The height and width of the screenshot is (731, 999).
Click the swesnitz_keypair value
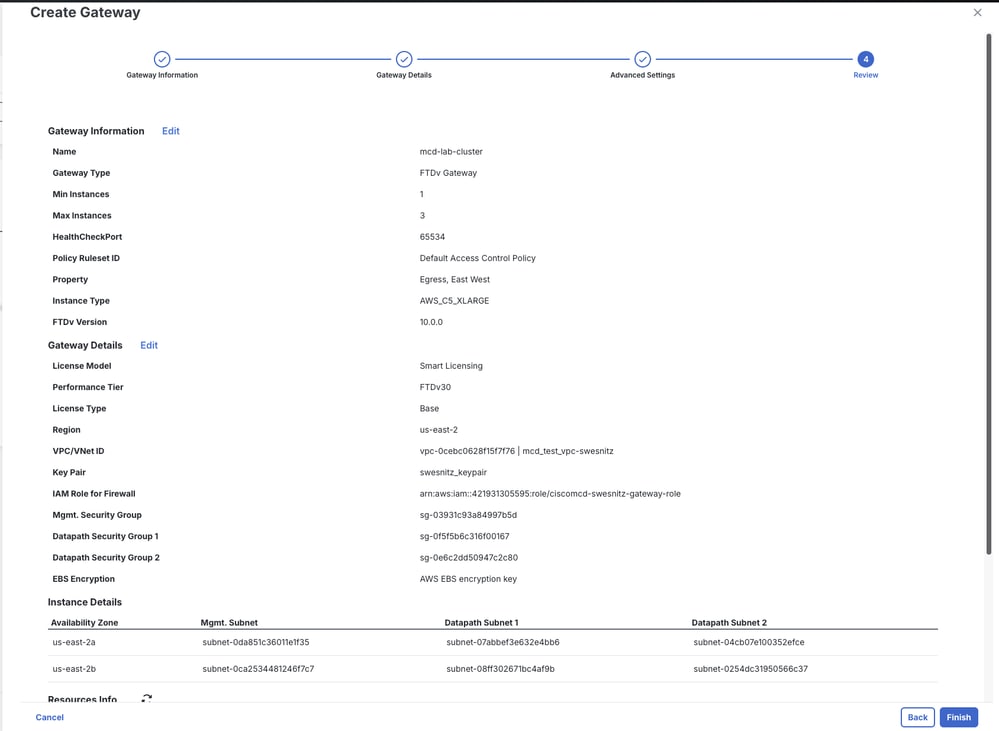point(453,472)
